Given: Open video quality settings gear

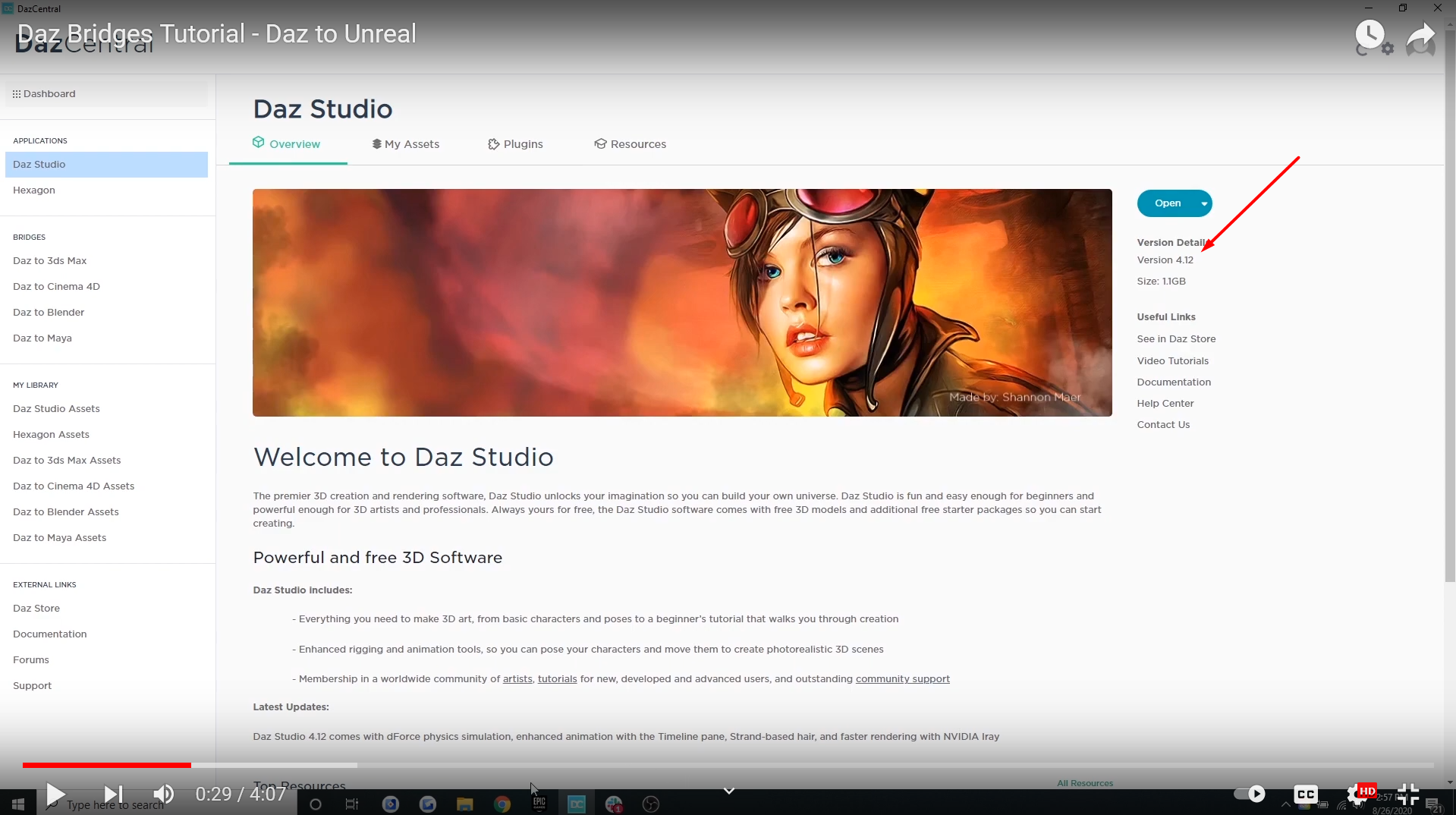Looking at the screenshot, I should pos(1357,795).
